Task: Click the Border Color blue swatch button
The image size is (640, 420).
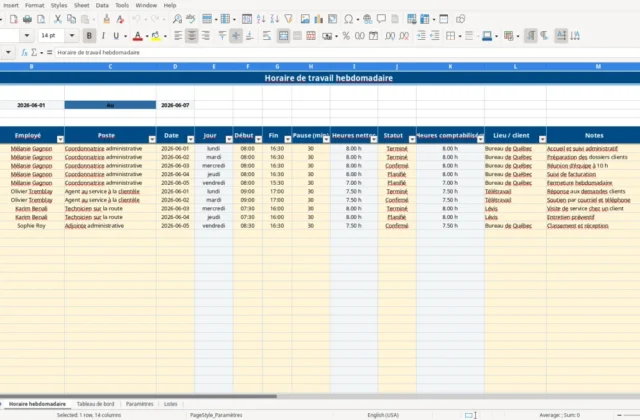Action: (x=487, y=36)
